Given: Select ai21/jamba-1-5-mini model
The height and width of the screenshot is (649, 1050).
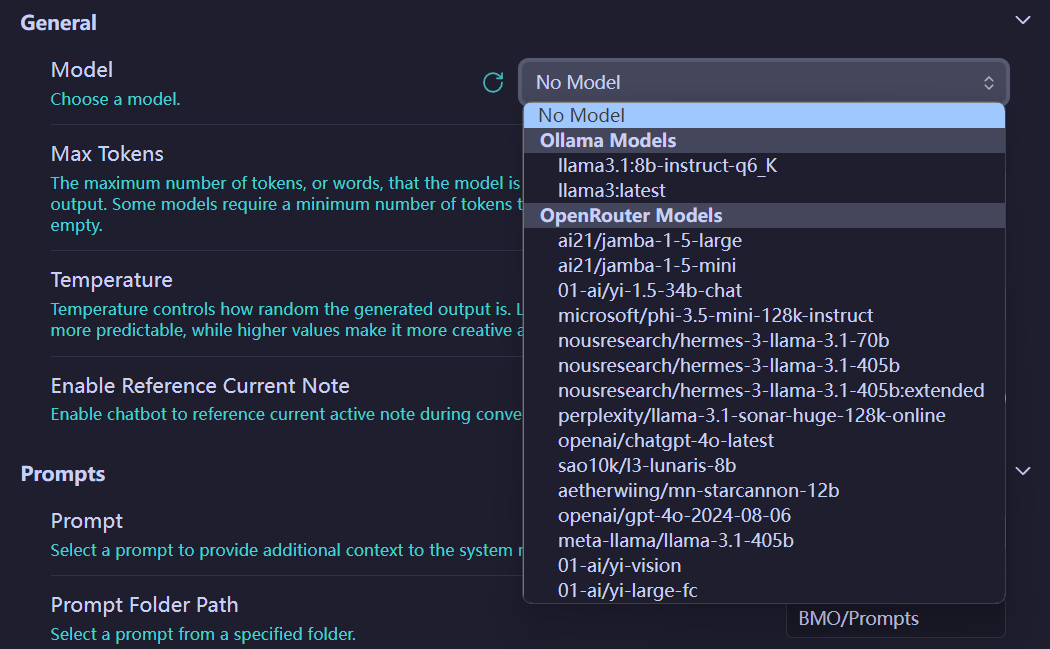Looking at the screenshot, I should point(647,265).
